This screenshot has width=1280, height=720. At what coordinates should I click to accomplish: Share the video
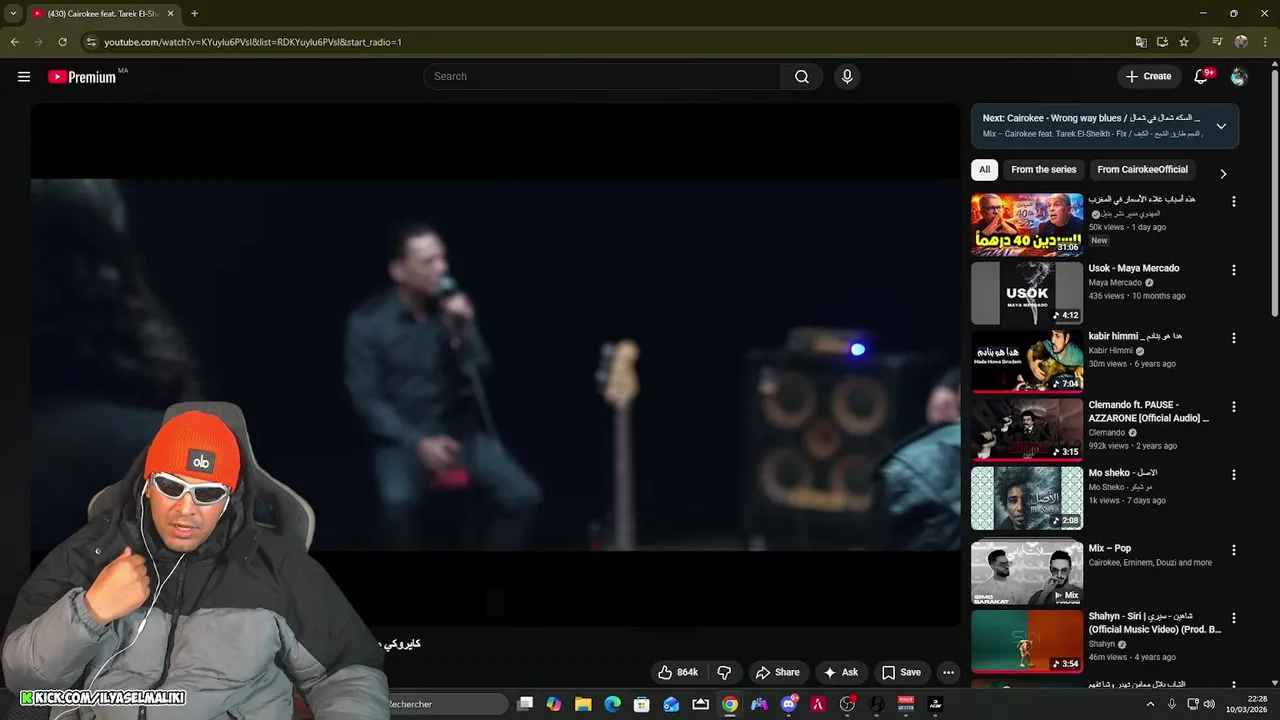778,672
